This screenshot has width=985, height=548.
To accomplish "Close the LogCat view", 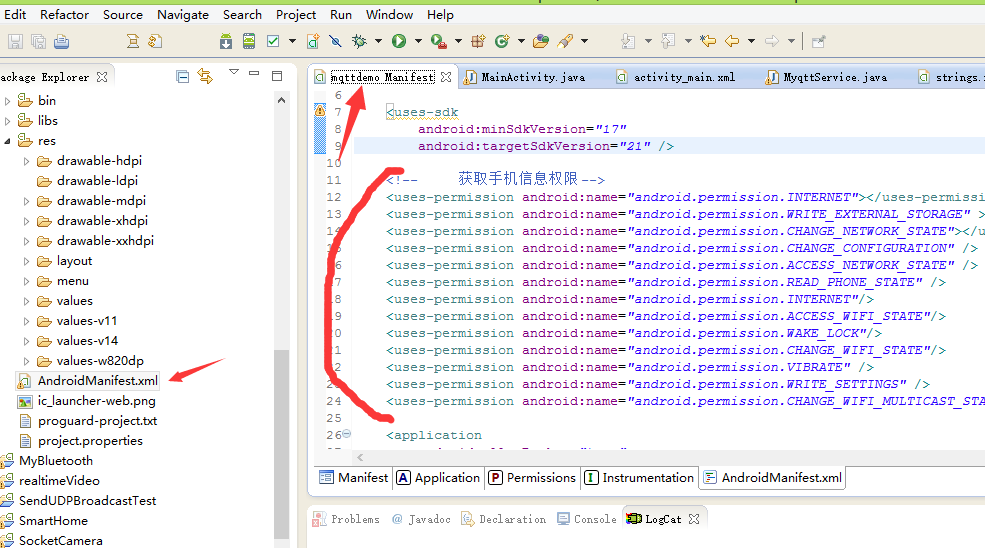I will [694, 519].
